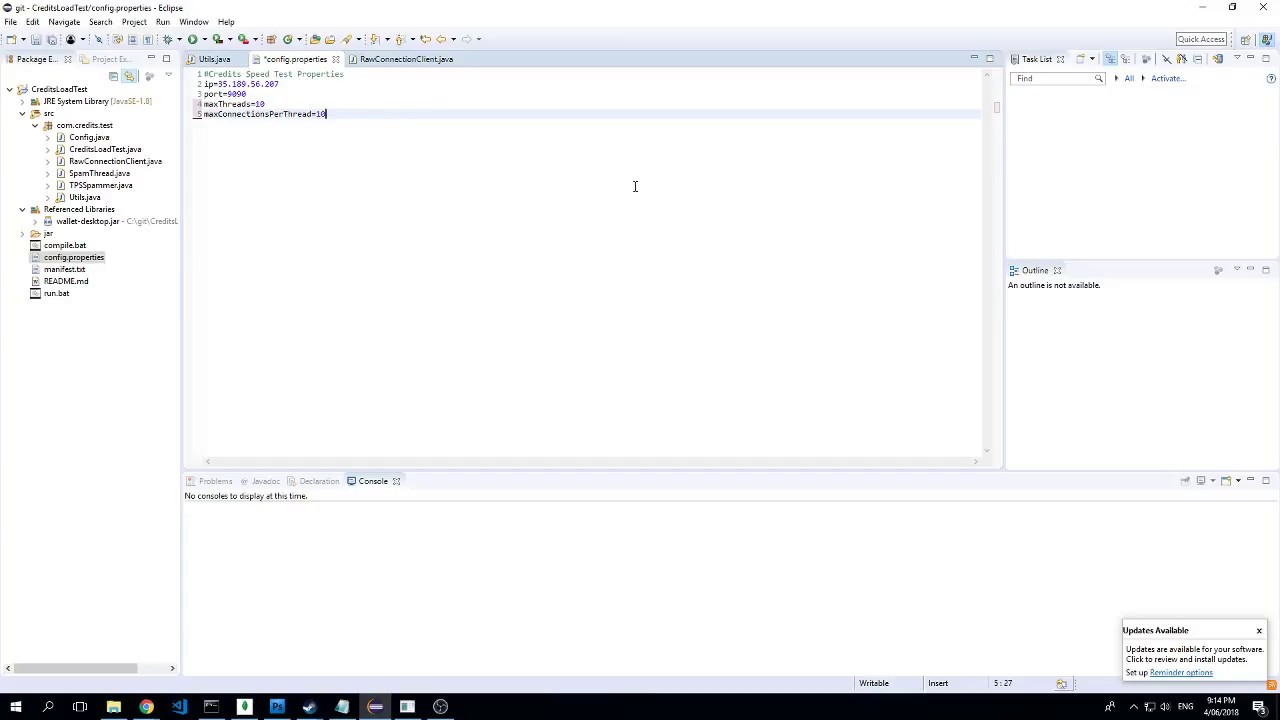Click the New Java Class icon
The image size is (1280, 720).
[x=288, y=39]
